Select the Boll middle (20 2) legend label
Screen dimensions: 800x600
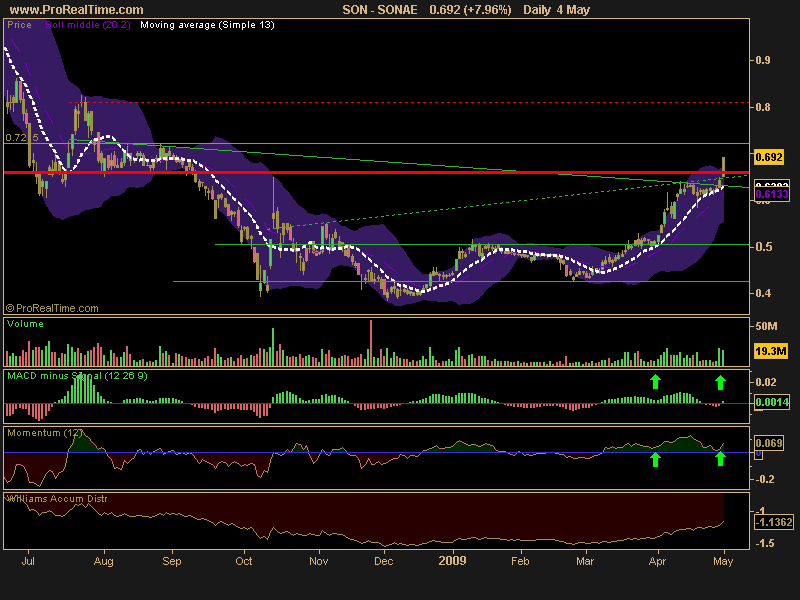point(88,25)
